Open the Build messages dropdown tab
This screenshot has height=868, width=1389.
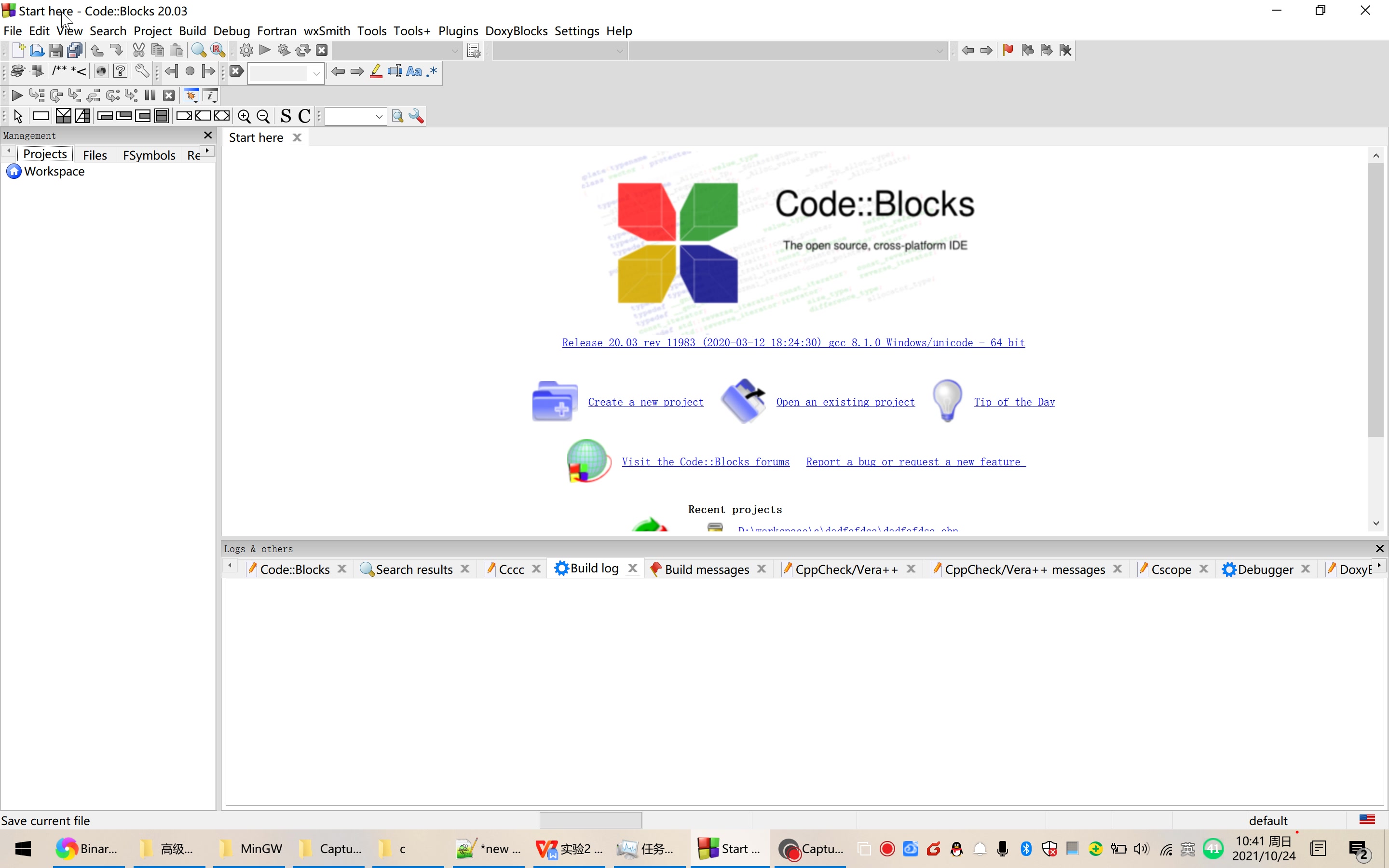(x=706, y=569)
